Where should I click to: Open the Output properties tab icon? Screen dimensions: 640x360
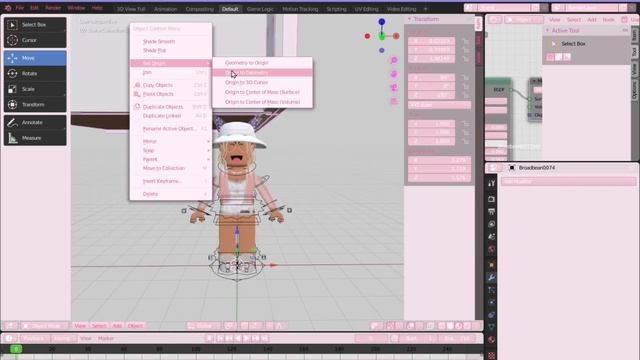[x=491, y=211]
